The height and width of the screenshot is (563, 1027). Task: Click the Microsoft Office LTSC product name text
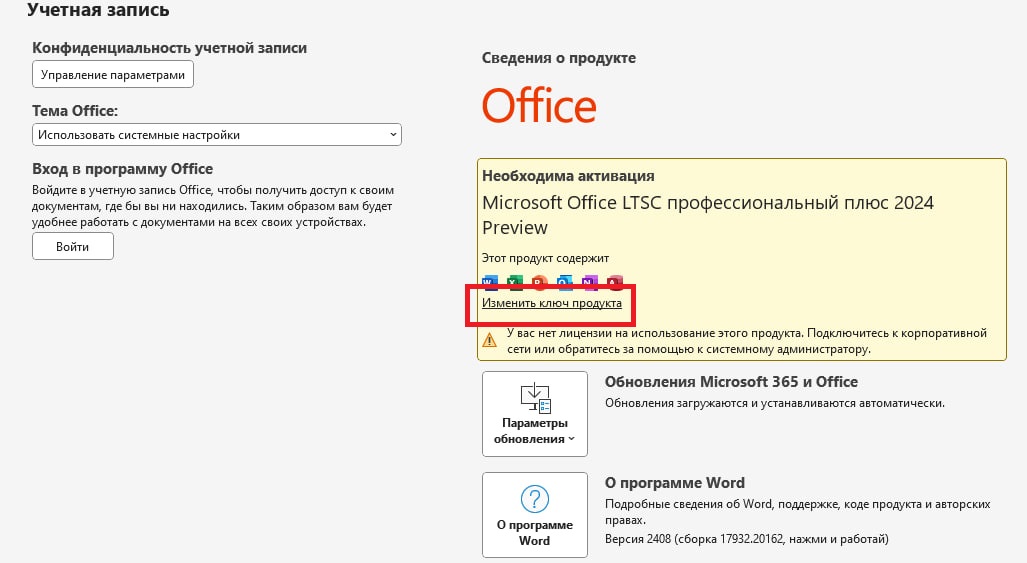[707, 215]
